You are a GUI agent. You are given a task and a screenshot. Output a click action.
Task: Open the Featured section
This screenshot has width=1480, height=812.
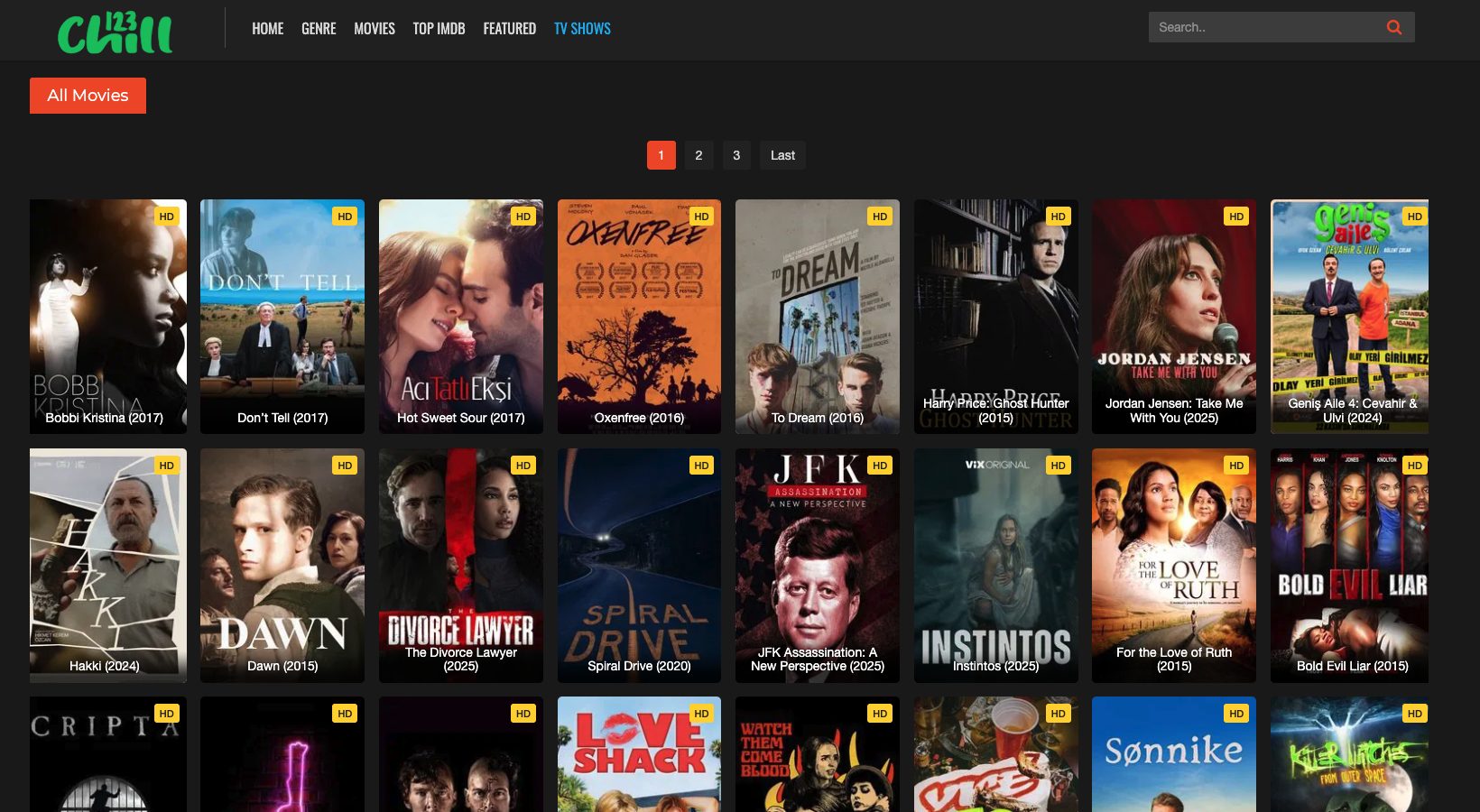click(x=509, y=29)
